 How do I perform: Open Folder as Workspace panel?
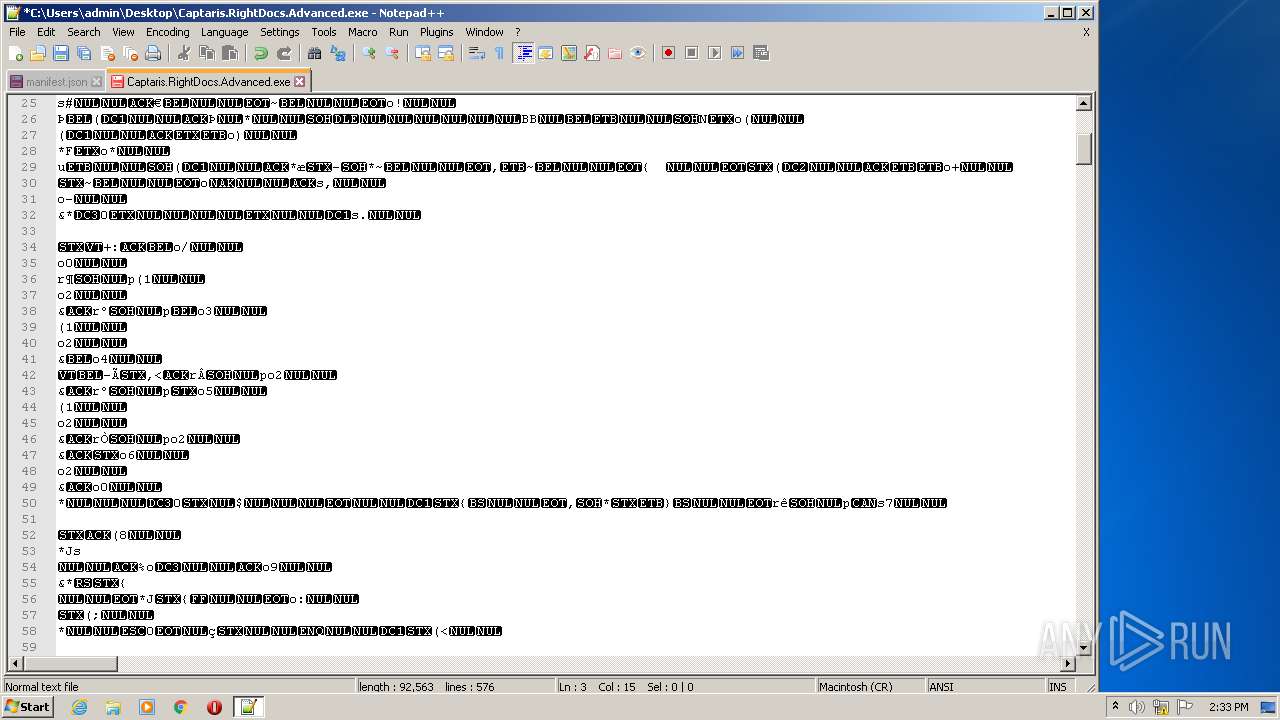pos(615,53)
